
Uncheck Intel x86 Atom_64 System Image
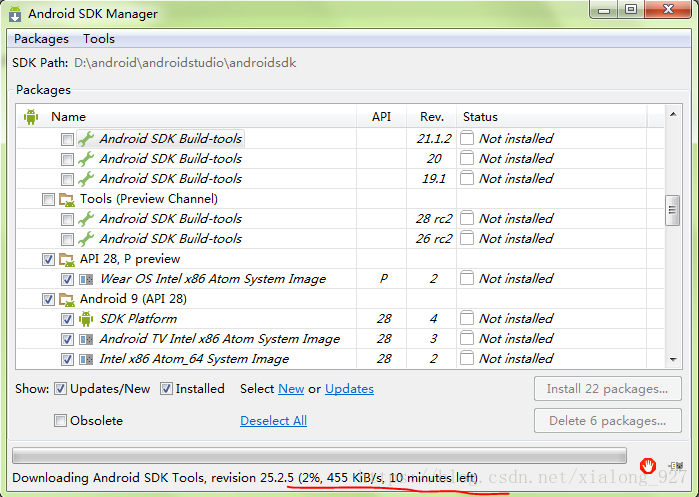(x=67, y=359)
